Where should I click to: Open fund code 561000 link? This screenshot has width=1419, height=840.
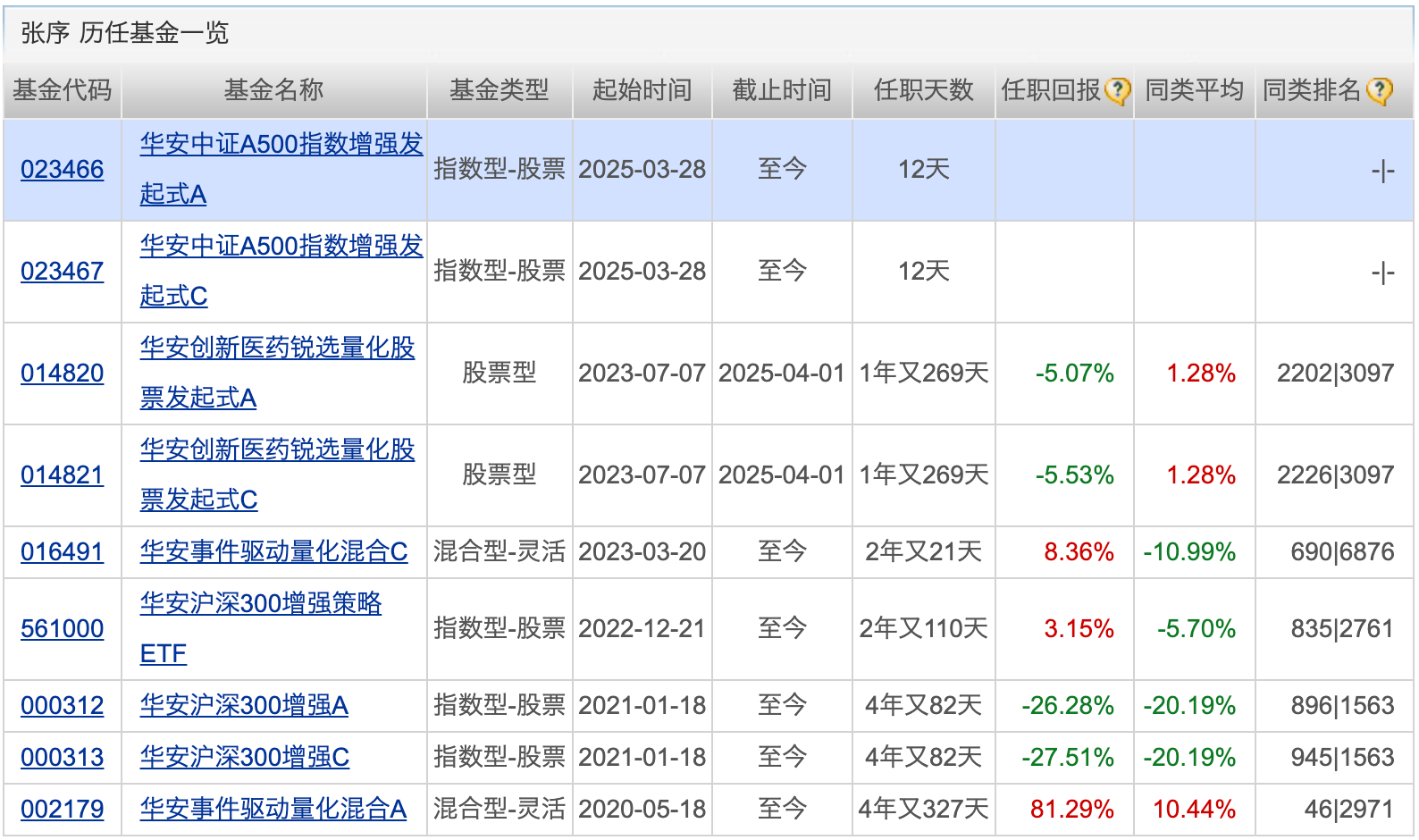(63, 628)
